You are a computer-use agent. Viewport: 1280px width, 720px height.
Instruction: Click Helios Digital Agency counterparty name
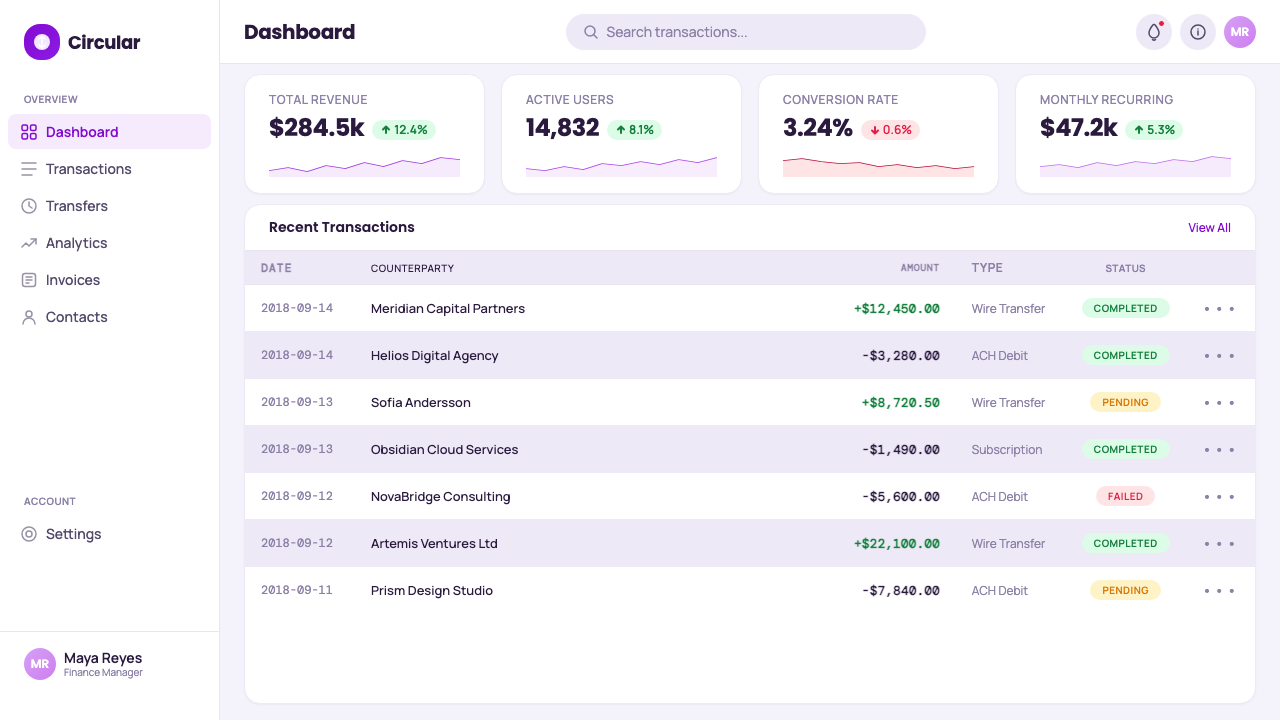434,356
